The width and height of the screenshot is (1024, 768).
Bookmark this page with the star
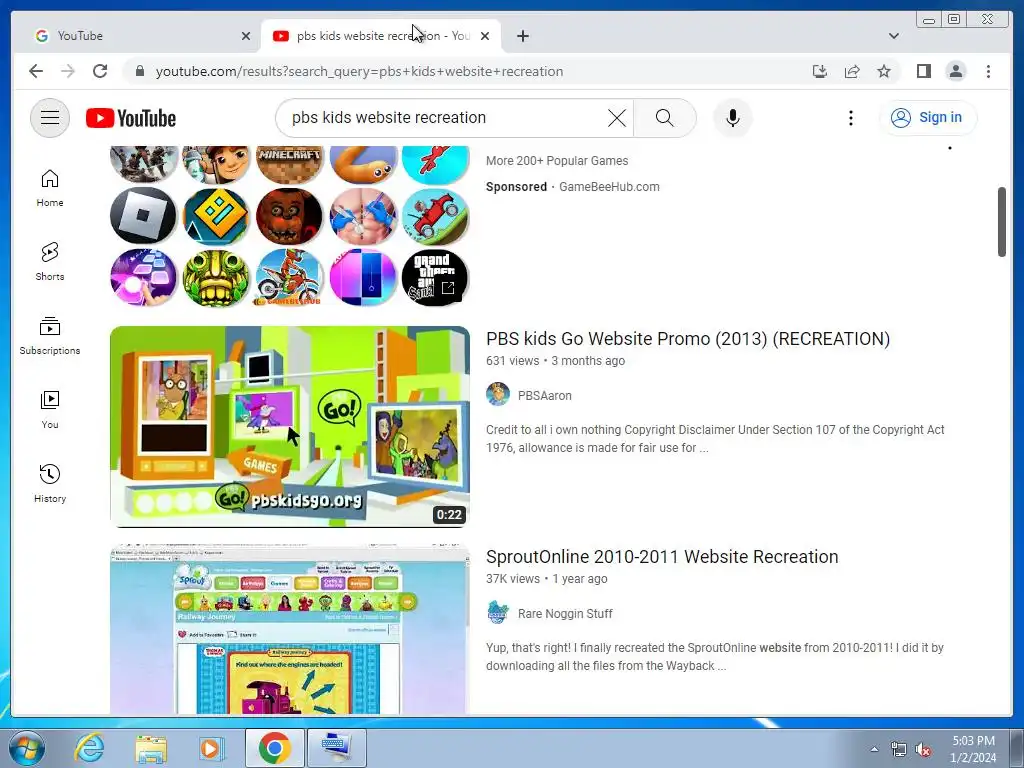[884, 71]
